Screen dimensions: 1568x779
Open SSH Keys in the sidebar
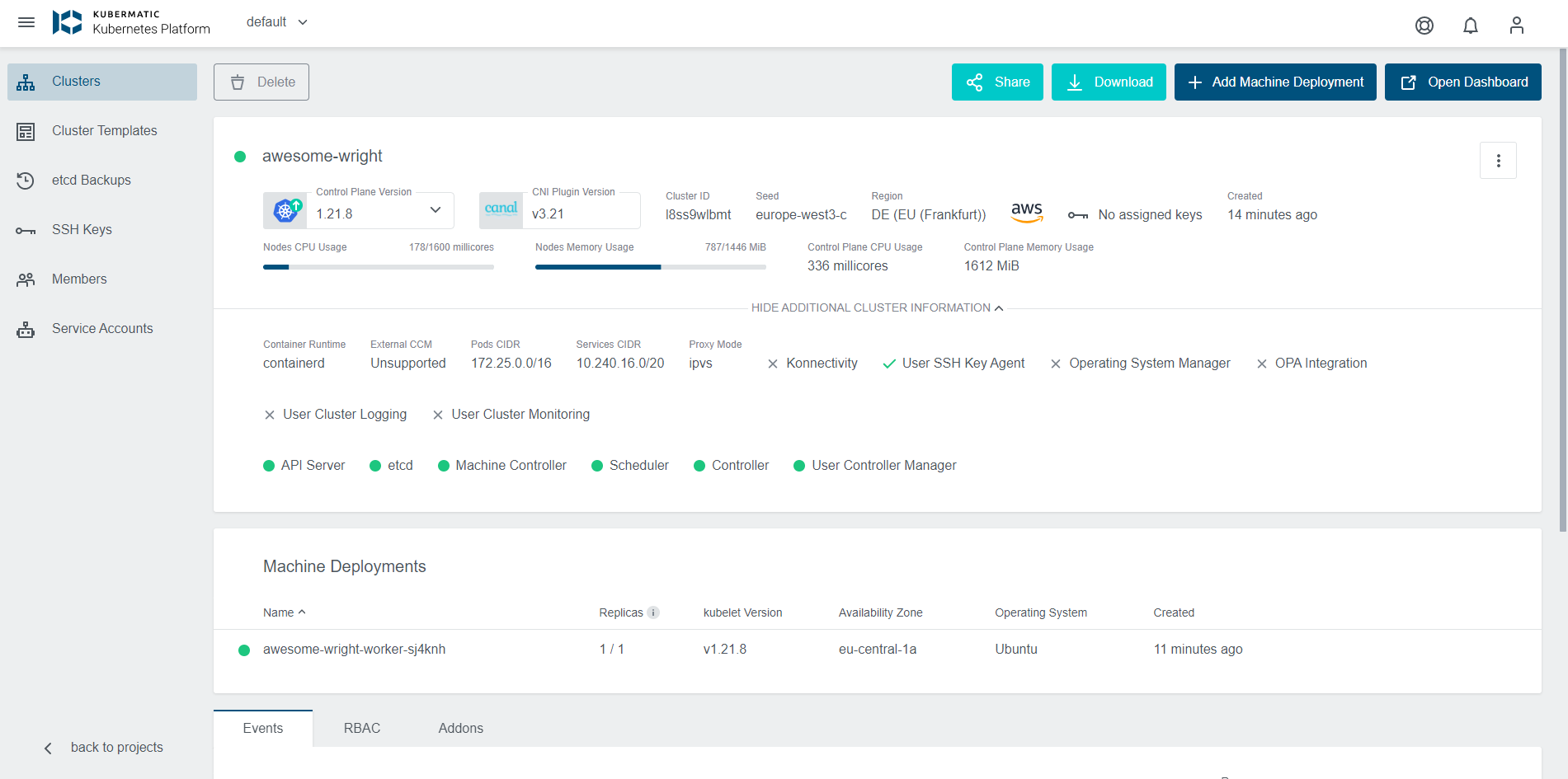click(82, 229)
